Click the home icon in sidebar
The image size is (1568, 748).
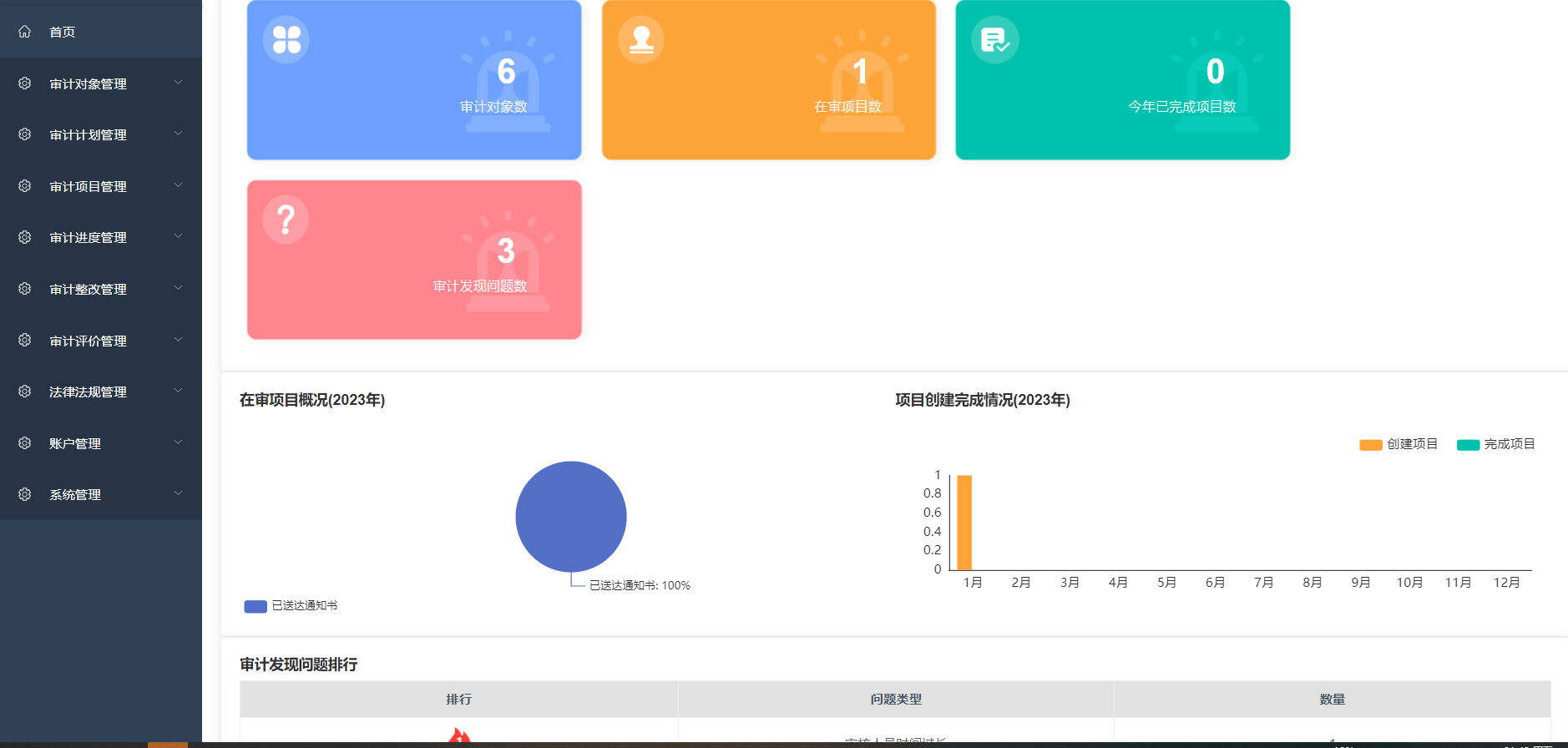tap(25, 32)
